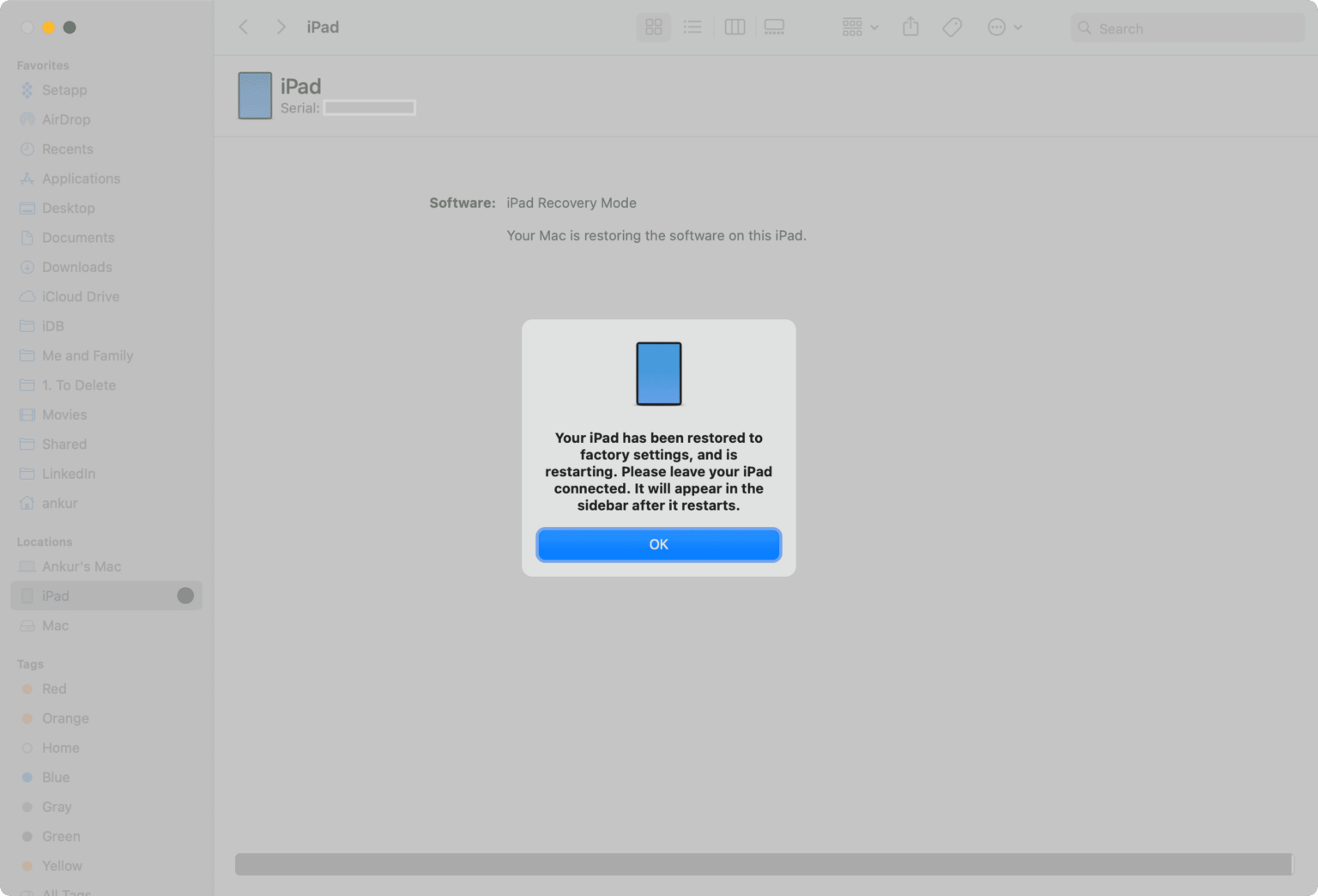
Task: Click the Share toolbar icon
Action: pyautogui.click(x=910, y=27)
